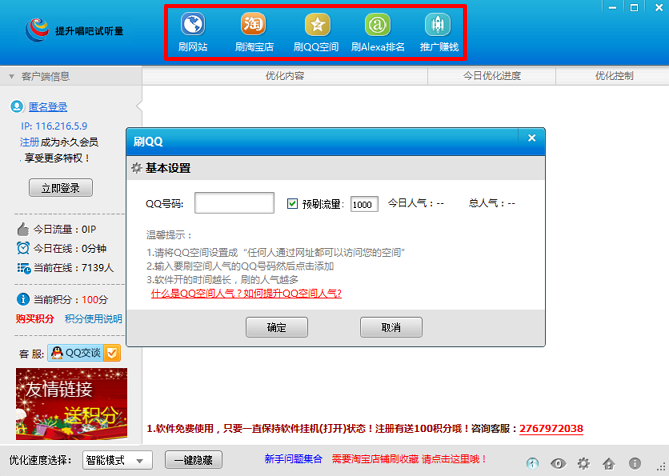Open the 匿名登录 link
The height and width of the screenshot is (476, 669).
48,107
